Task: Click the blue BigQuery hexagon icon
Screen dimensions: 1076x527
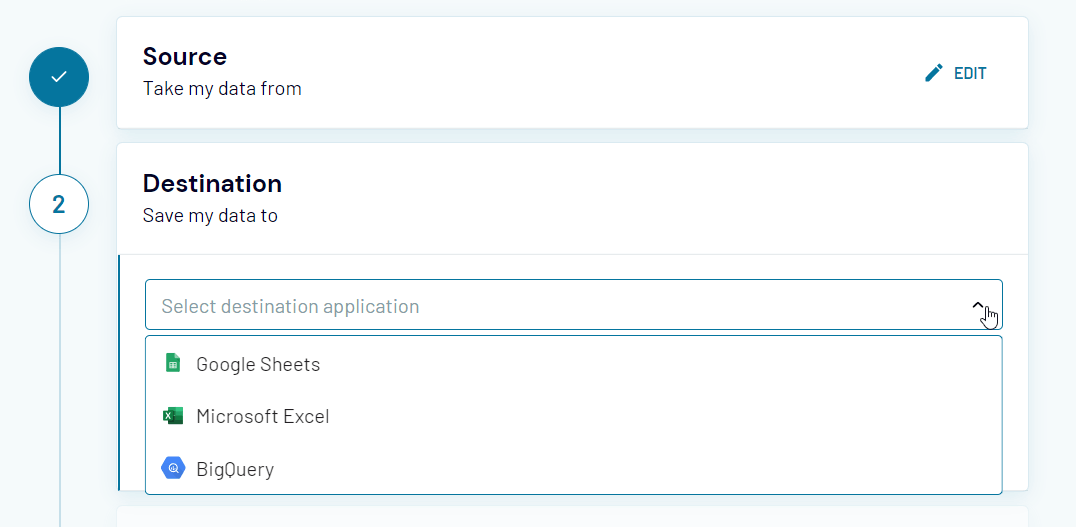Action: point(173,469)
